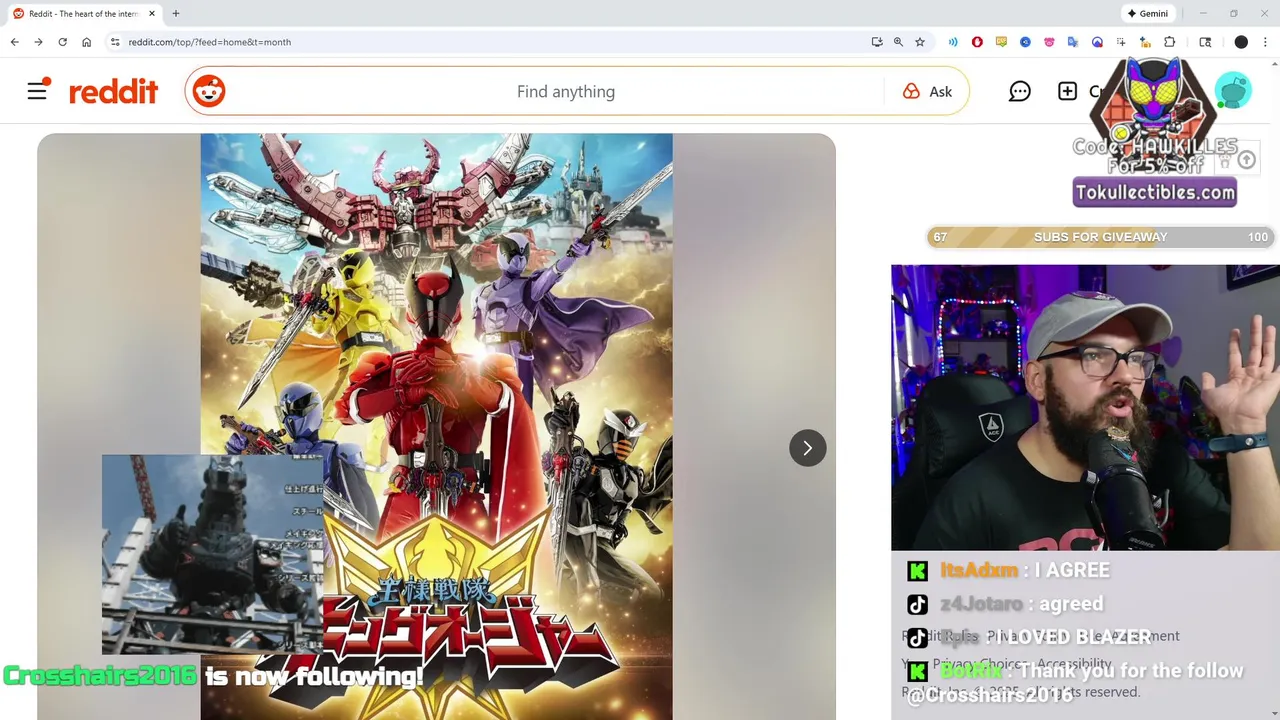Click the zoom magnifier icon in address bar
Screen dimensions: 1280x720
[898, 42]
